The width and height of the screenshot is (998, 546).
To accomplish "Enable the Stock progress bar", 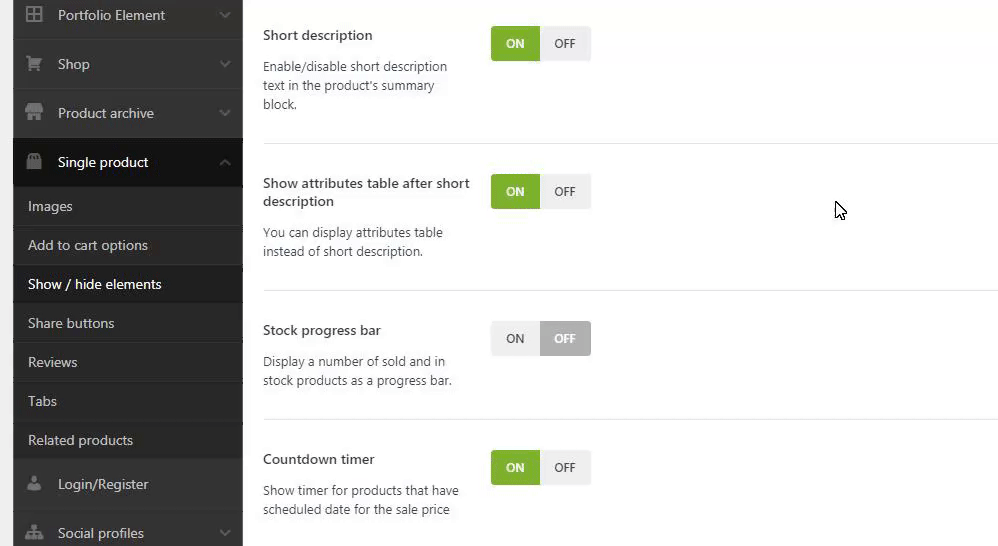I will [x=515, y=339].
